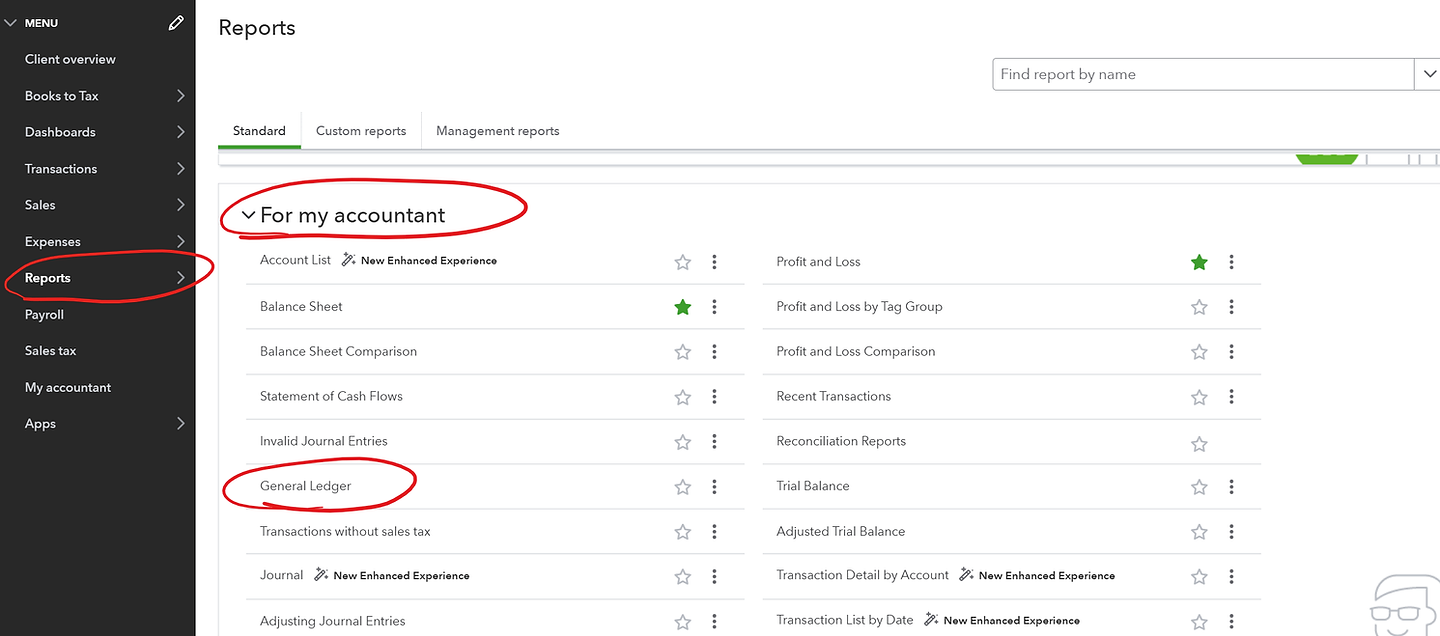Star Profit and Loss by Tag Group
The image size is (1440, 636).
point(1199,307)
